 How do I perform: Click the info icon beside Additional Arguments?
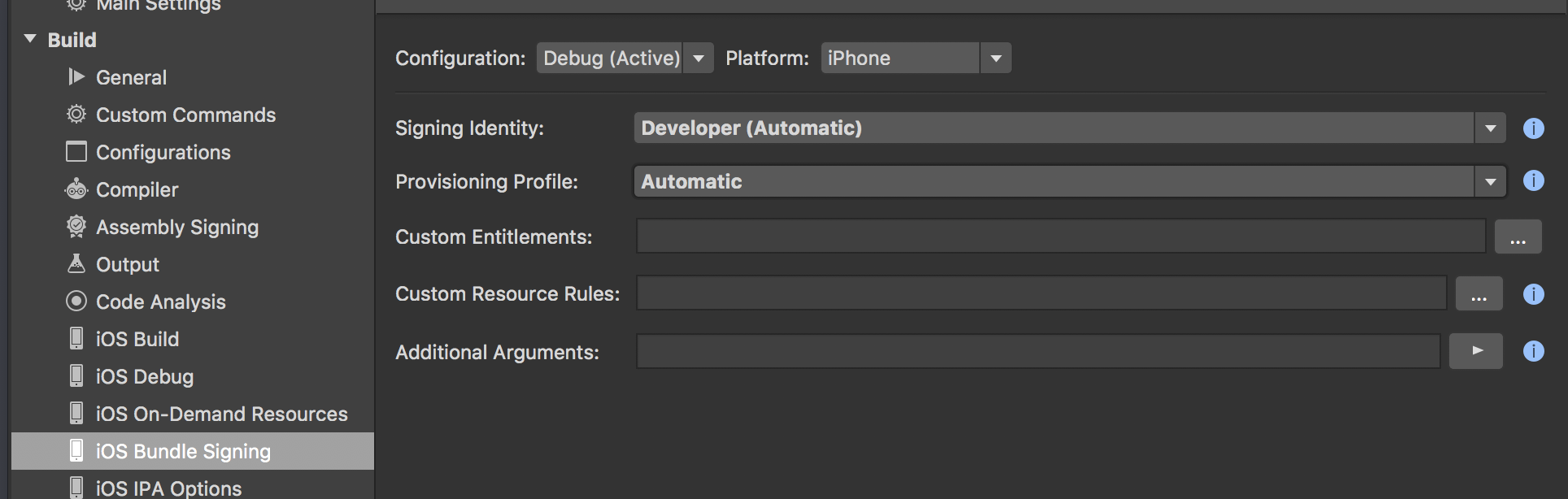(1533, 351)
